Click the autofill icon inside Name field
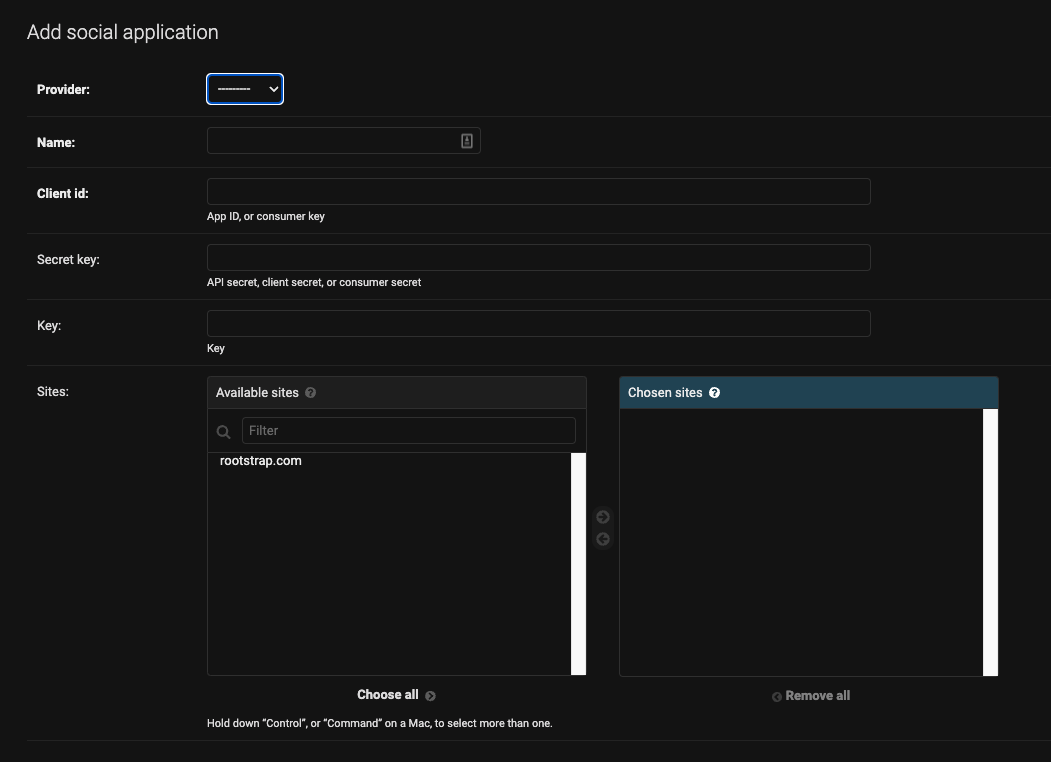 point(467,141)
